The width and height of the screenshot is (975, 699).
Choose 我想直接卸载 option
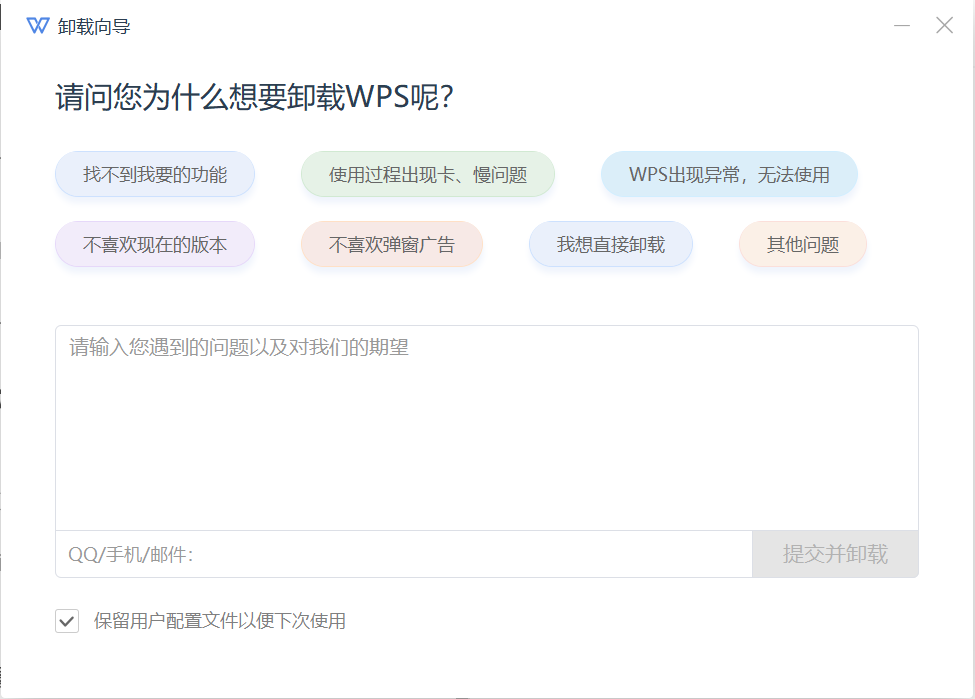[611, 244]
